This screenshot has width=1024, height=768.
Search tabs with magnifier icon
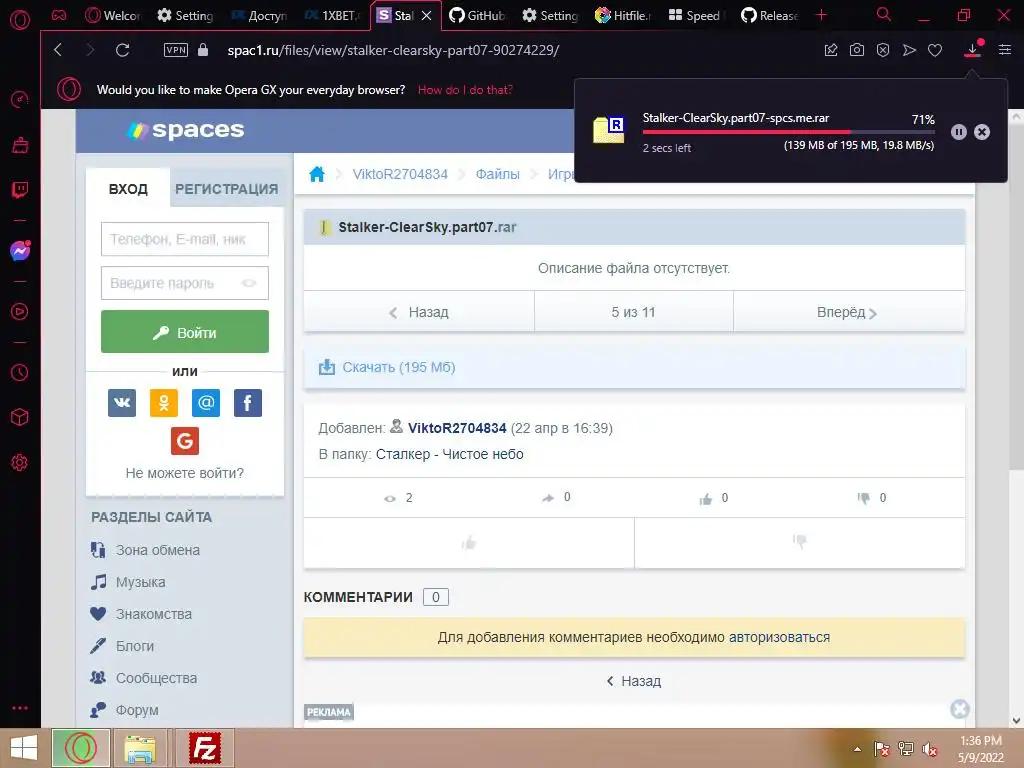[x=884, y=14]
